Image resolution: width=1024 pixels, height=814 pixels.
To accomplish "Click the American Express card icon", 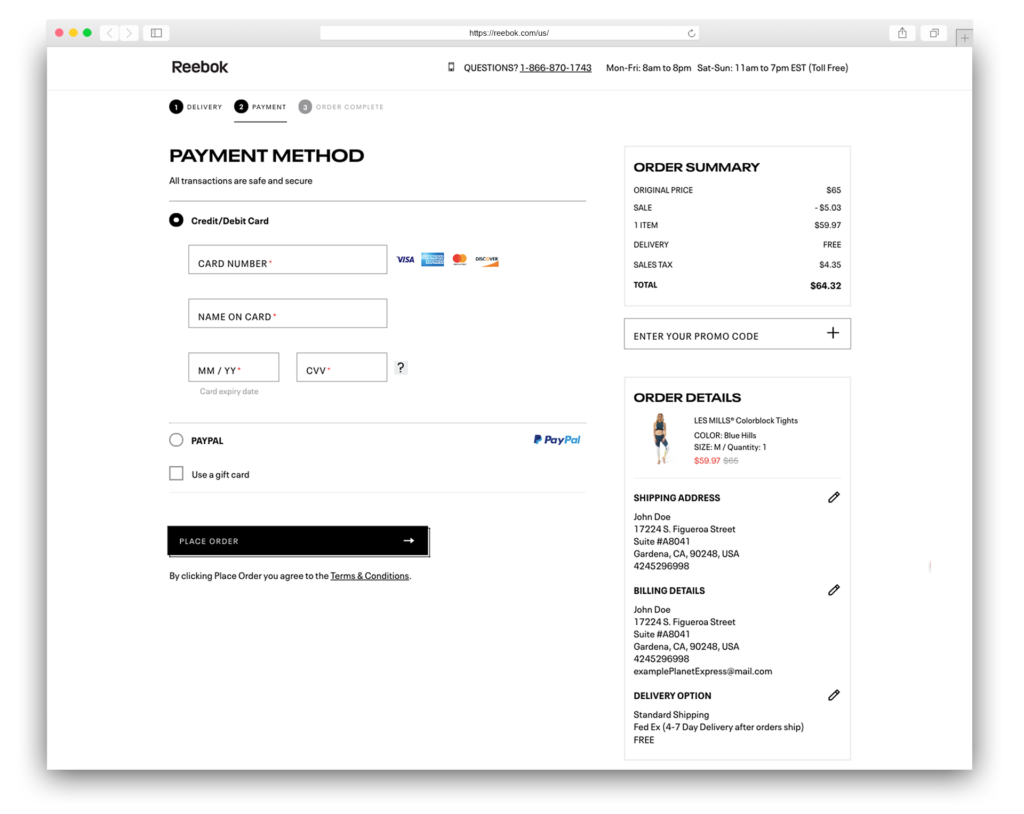I will pyautogui.click(x=432, y=259).
